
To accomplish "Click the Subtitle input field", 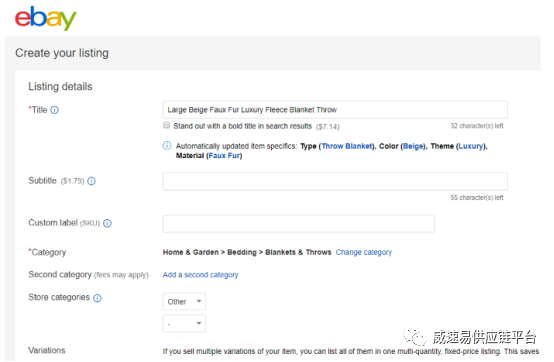I will tap(335, 182).
